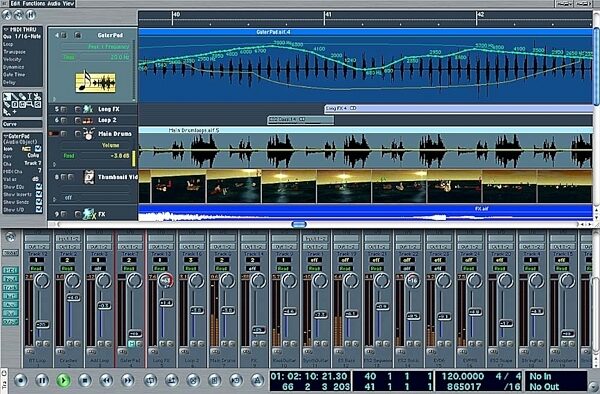
Task: Open the Thumbnail Video automation 'off' menu
Action: pyautogui.click(x=69, y=198)
